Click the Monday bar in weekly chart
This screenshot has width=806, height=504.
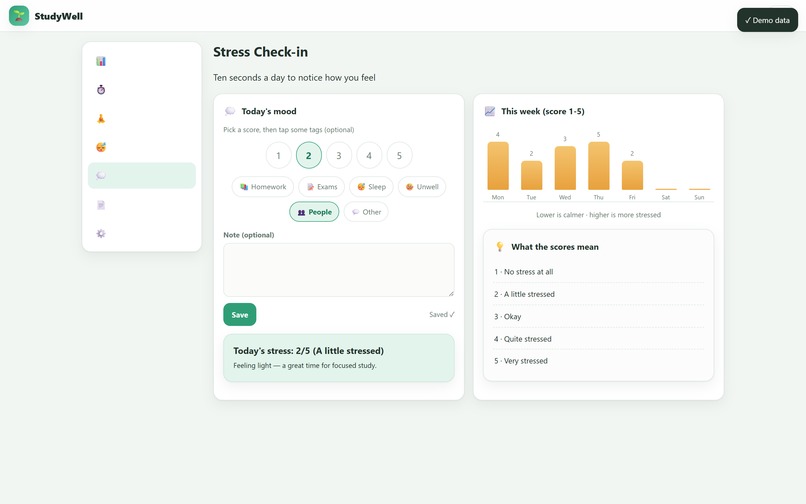pyautogui.click(x=498, y=166)
